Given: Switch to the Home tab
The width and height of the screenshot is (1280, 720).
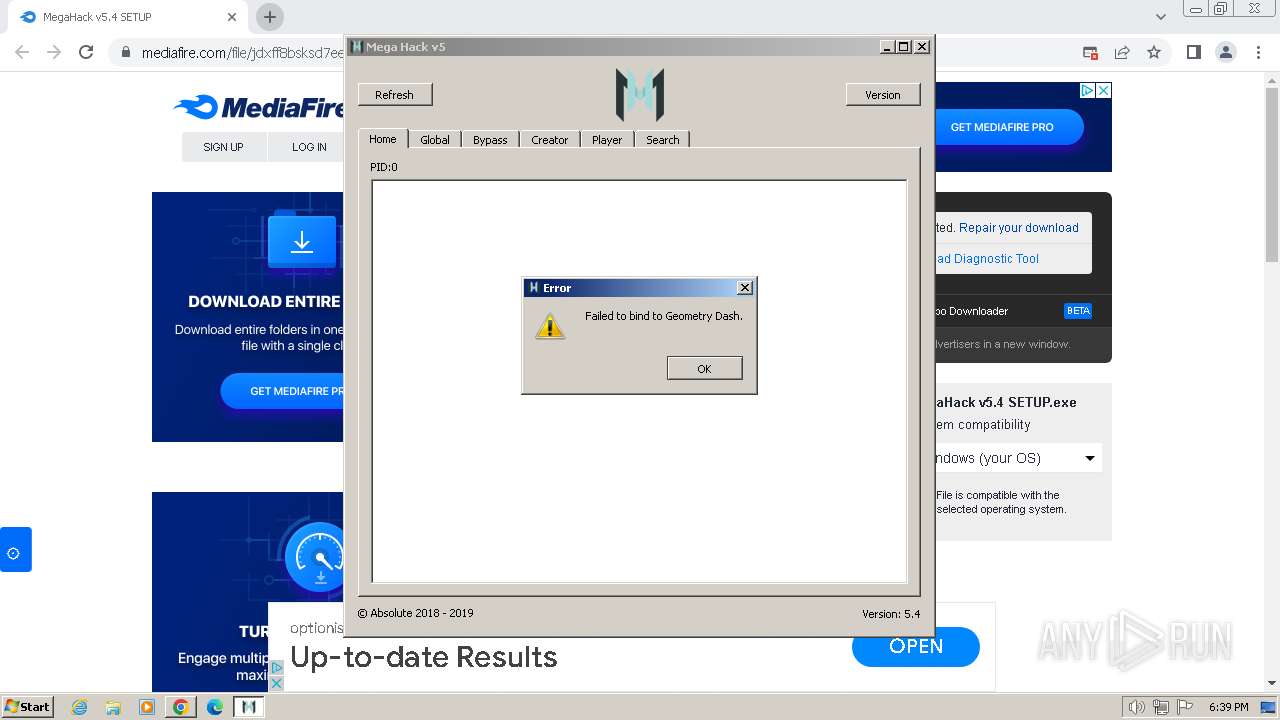Looking at the screenshot, I should 383,139.
